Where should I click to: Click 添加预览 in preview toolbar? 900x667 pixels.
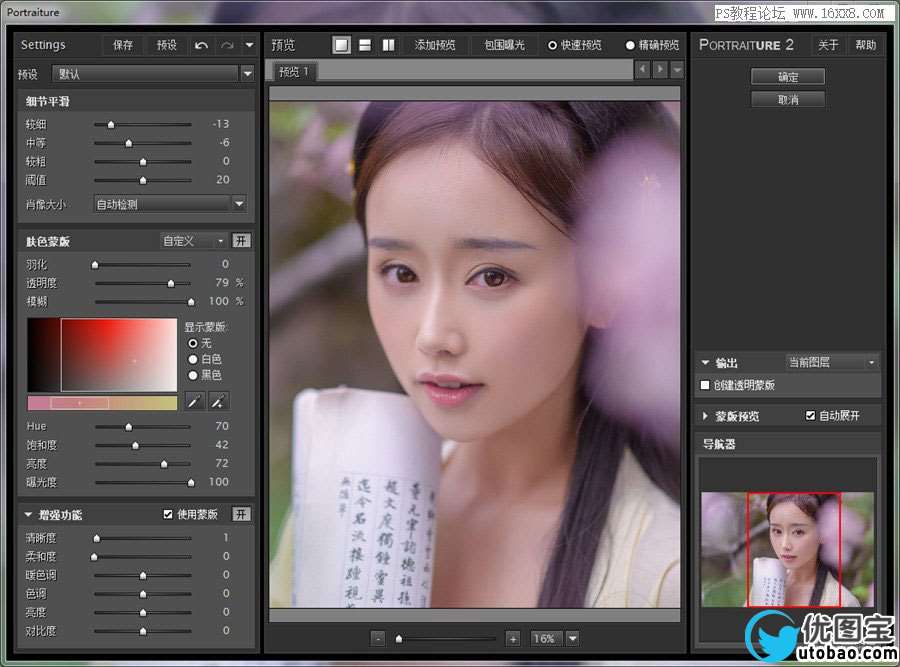pyautogui.click(x=435, y=45)
